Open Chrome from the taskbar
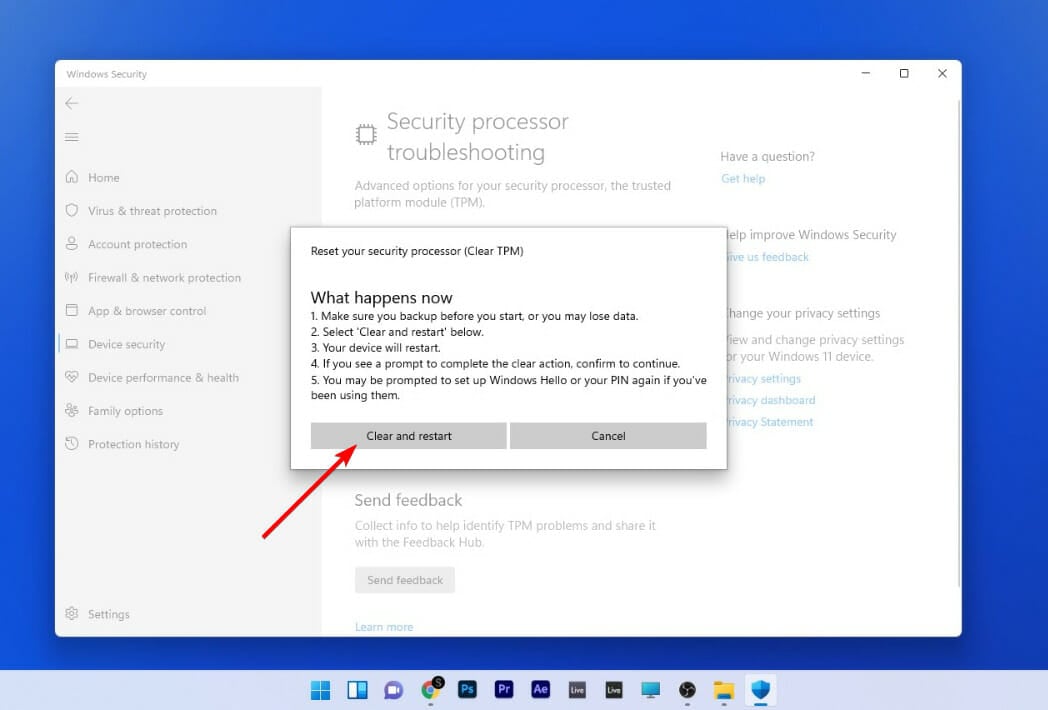Screen dimensions: 1048x710 [431, 689]
